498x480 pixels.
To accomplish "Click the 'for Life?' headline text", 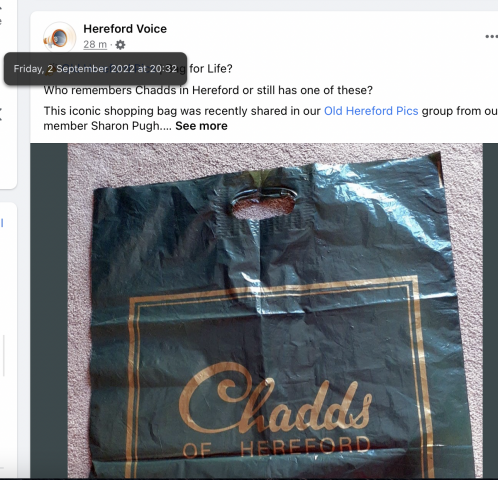I will pyautogui.click(x=211, y=69).
